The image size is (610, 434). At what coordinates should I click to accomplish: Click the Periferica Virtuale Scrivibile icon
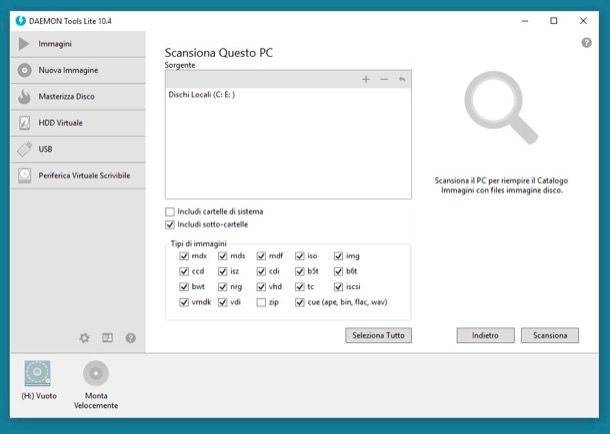tap(24, 175)
